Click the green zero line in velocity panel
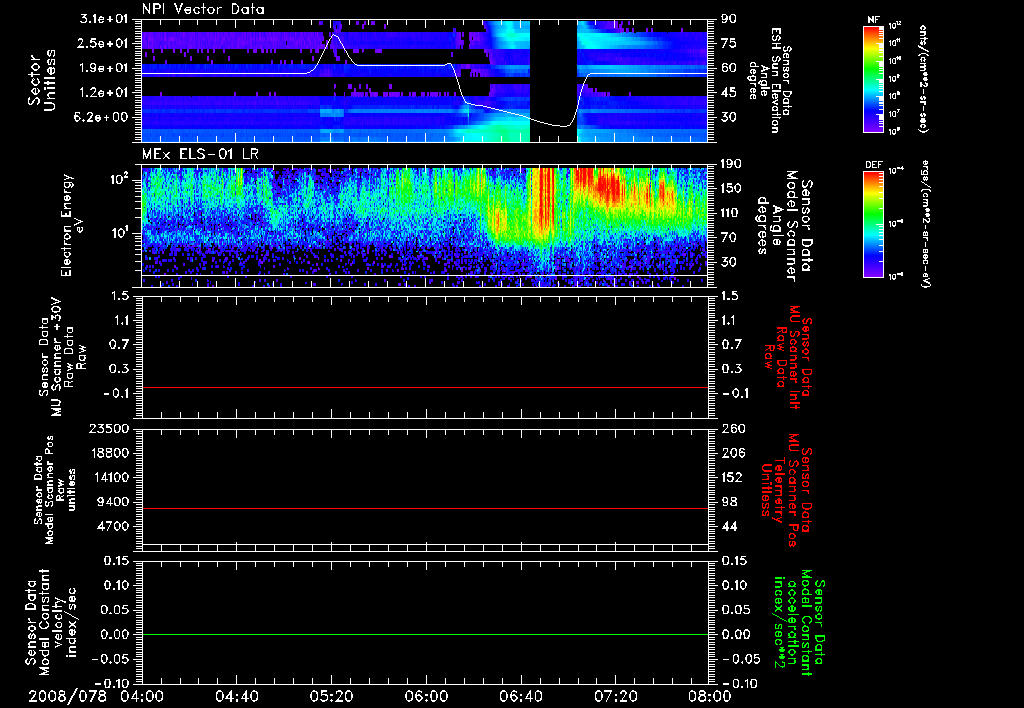This screenshot has height=708, width=1024. 425,634
